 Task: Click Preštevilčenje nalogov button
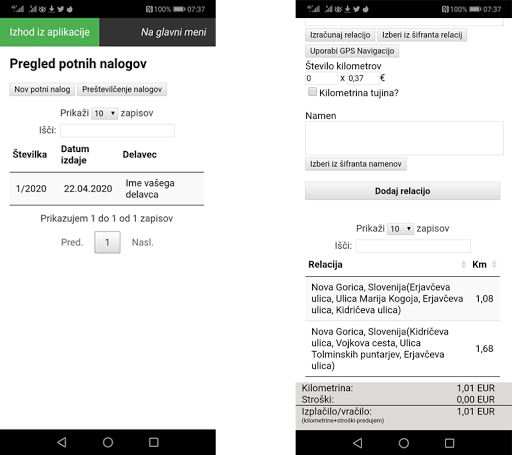122,89
